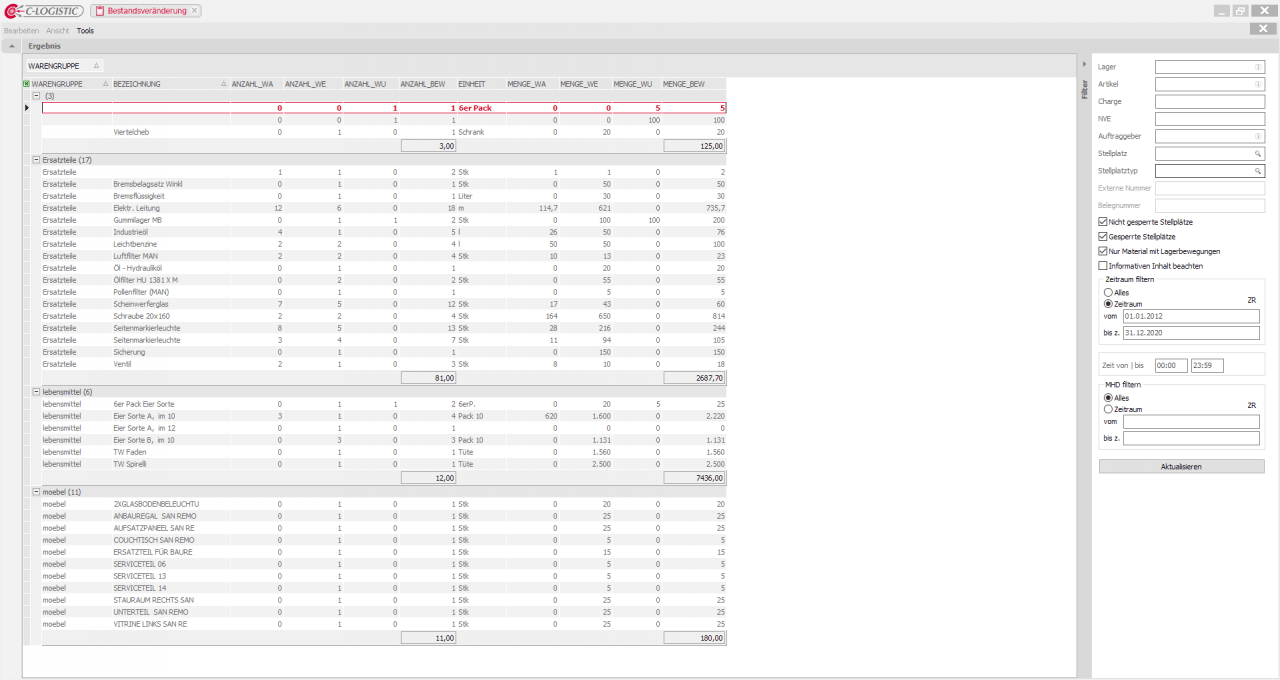Collapse the lebensmittel (6) group
1280x680 pixels.
[36, 392]
